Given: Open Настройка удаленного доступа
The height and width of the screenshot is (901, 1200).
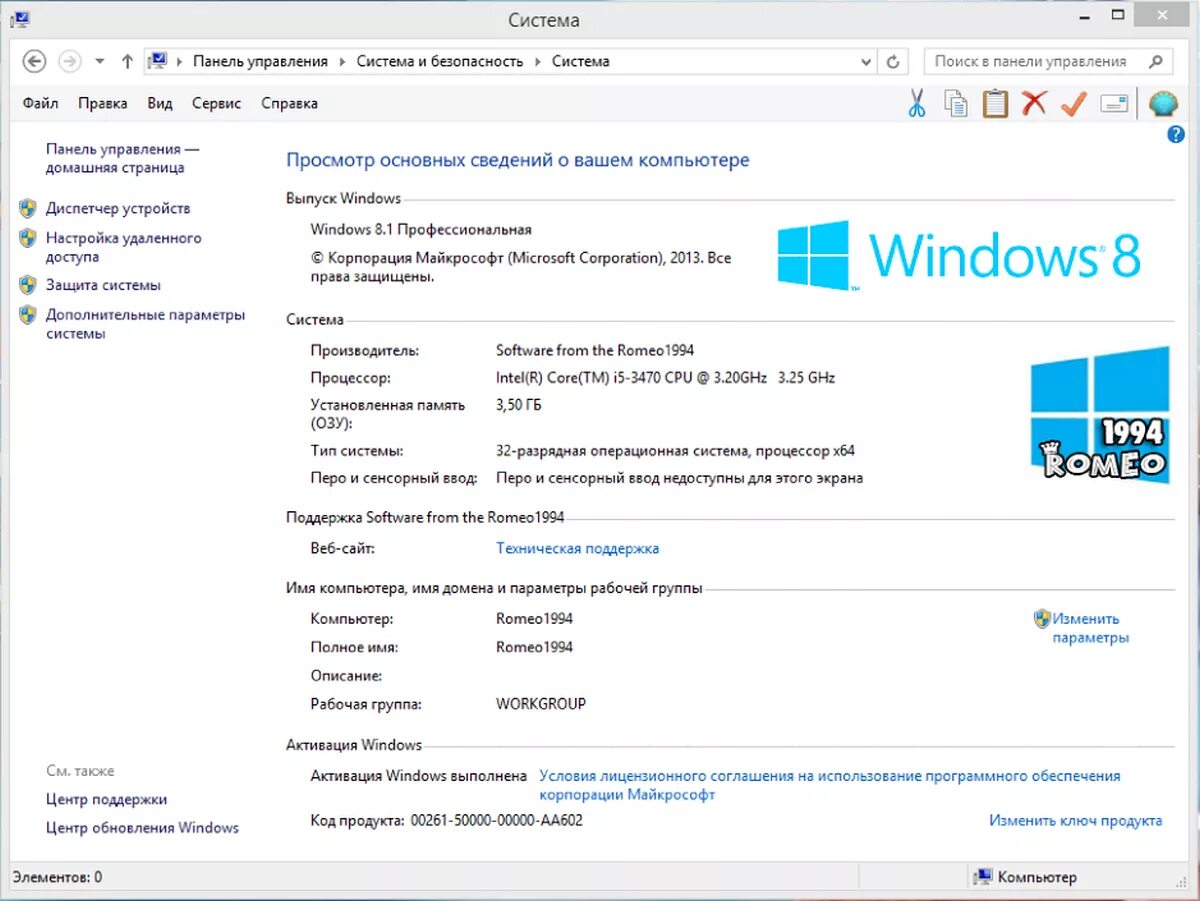Looking at the screenshot, I should pos(124,247).
